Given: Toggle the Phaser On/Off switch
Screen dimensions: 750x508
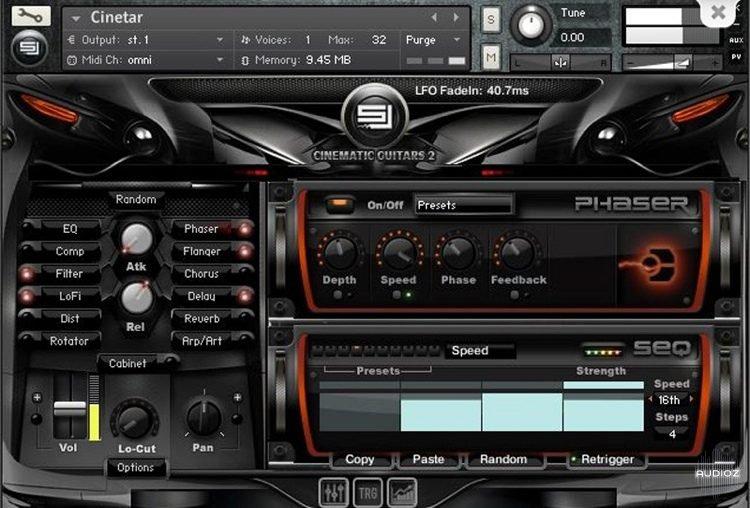Looking at the screenshot, I should tap(340, 205).
